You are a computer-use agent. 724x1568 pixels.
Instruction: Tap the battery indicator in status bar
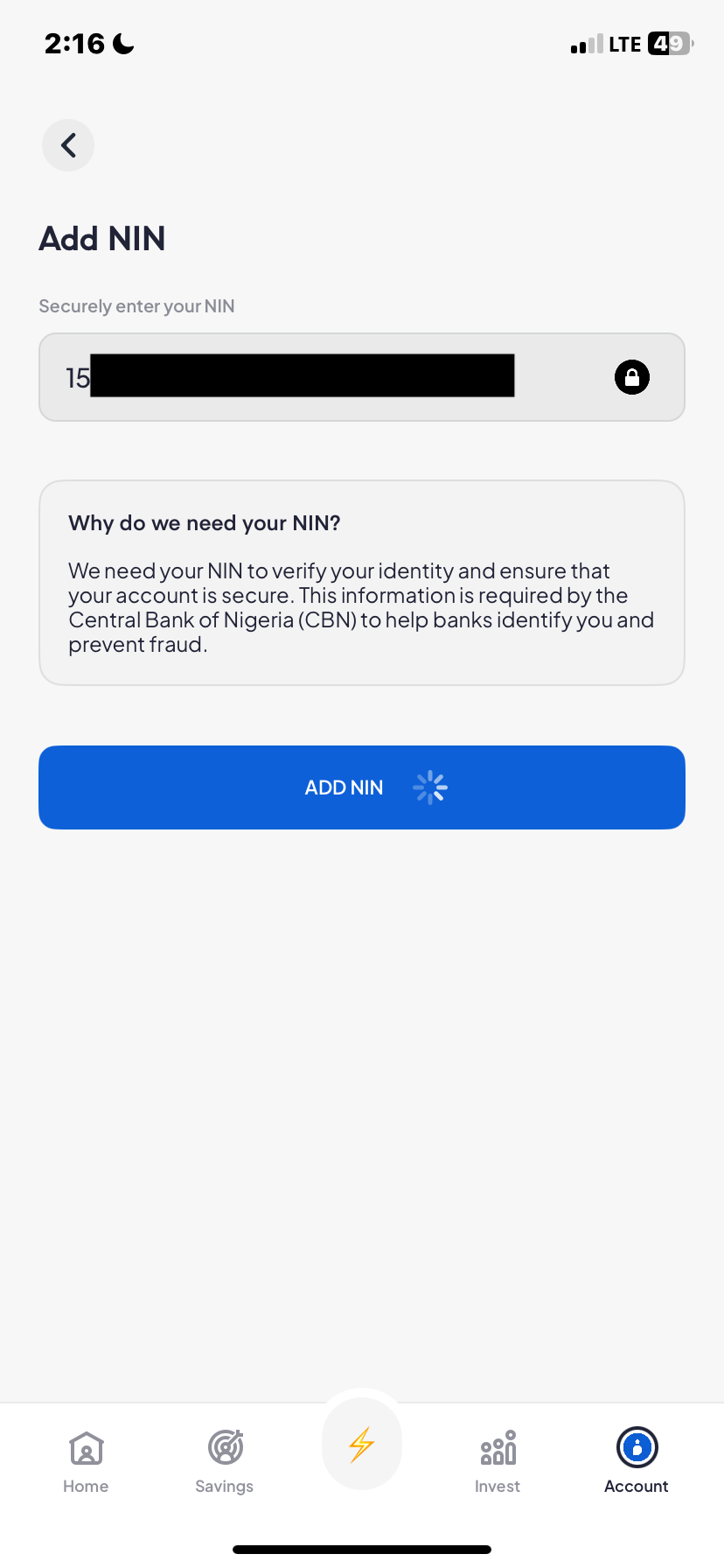tap(670, 44)
